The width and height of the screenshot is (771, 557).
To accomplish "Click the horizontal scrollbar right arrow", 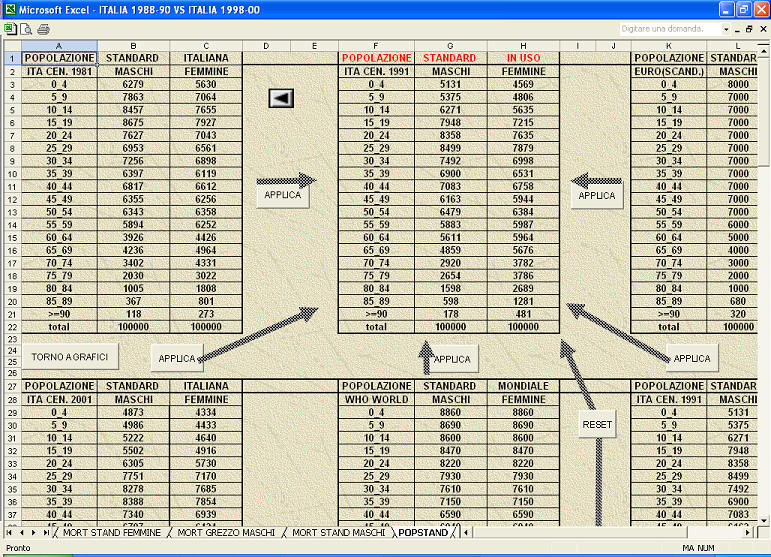I will [x=748, y=532].
